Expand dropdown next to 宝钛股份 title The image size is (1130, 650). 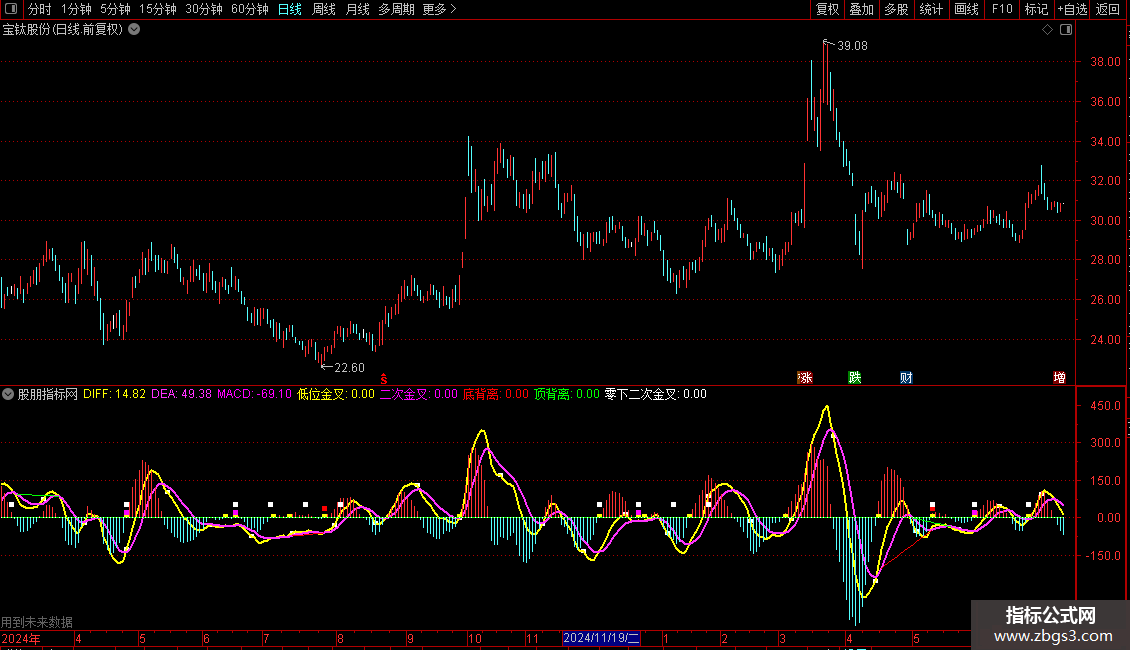[134, 30]
